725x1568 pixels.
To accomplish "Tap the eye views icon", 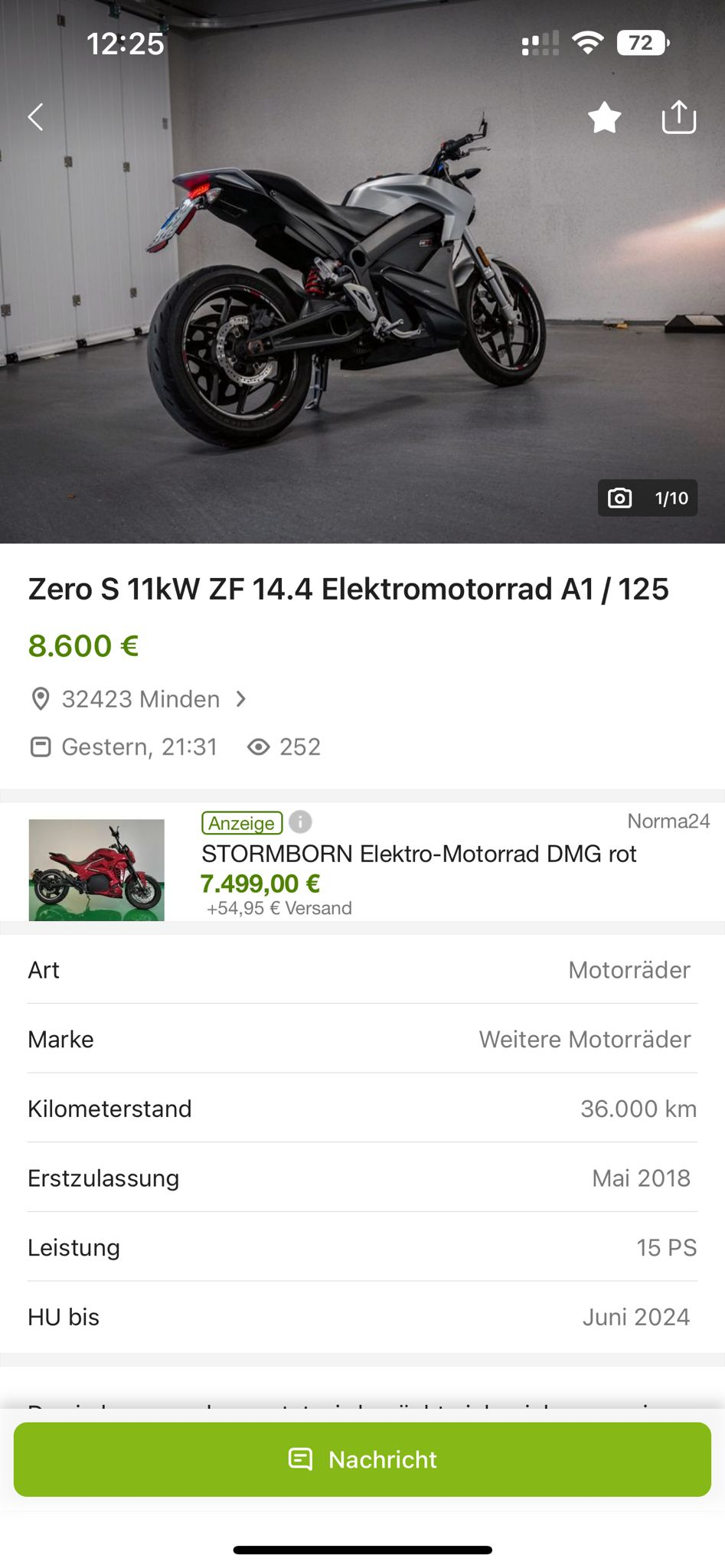I will 259,746.
